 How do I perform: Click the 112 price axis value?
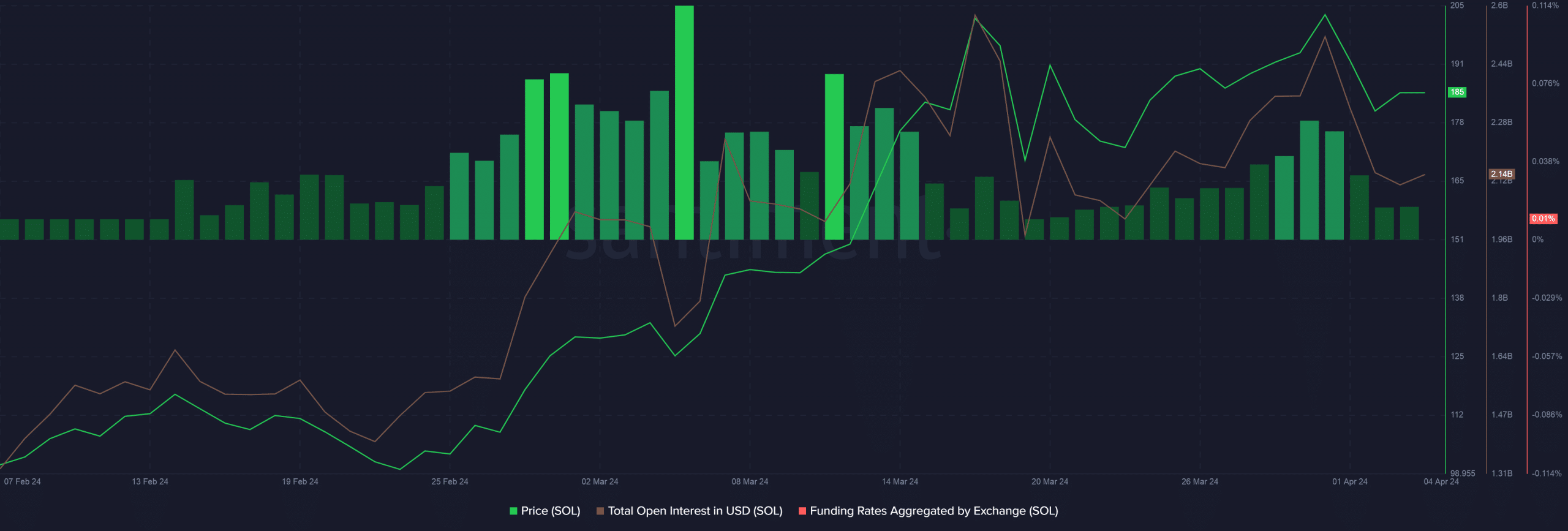[x=1457, y=415]
